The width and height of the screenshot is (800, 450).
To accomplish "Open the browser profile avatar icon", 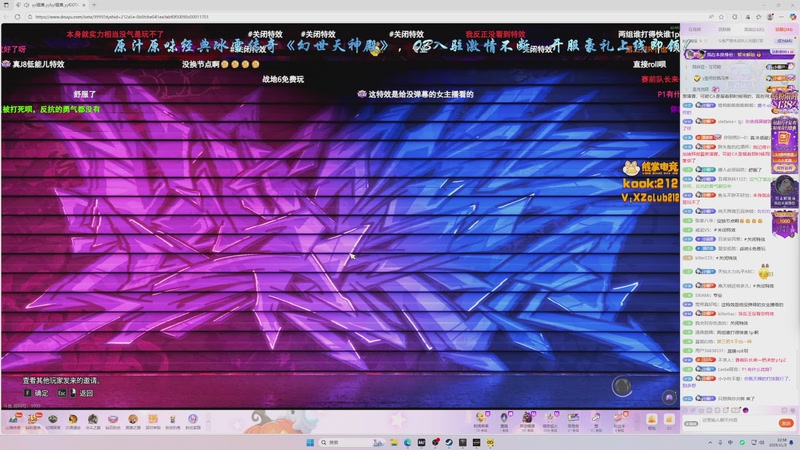I will pos(770,17).
